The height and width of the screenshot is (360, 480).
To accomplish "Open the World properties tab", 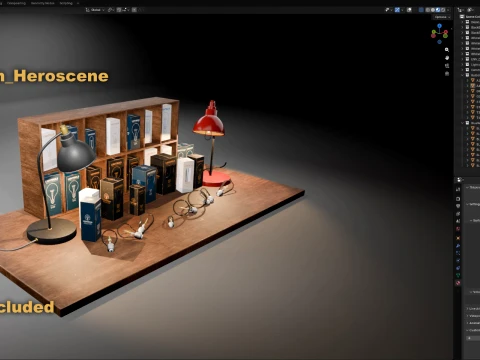I will [x=458, y=229].
